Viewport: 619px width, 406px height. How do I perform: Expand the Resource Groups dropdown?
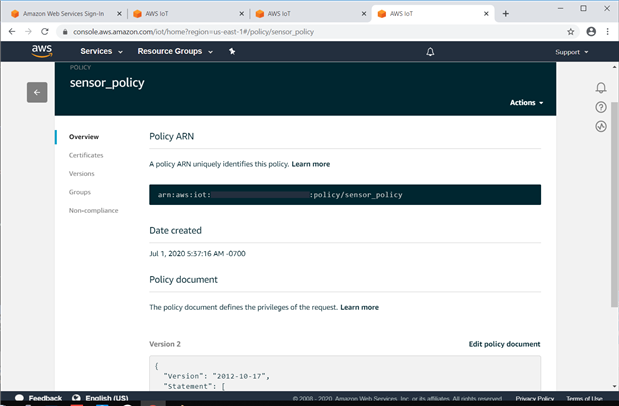pyautogui.click(x=174, y=51)
